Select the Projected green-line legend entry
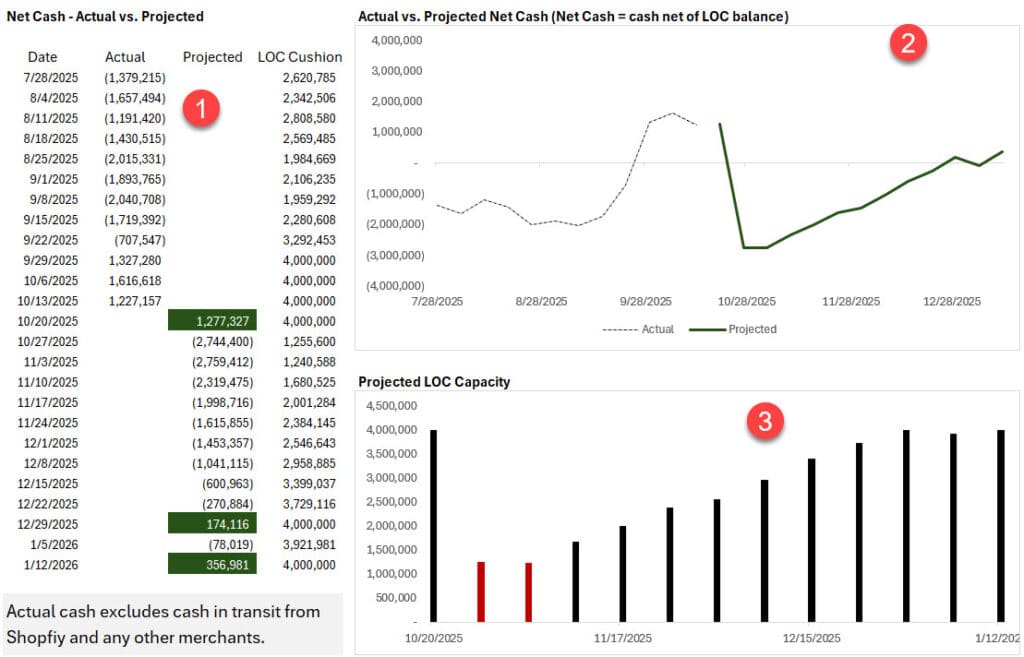 pyautogui.click(x=733, y=329)
